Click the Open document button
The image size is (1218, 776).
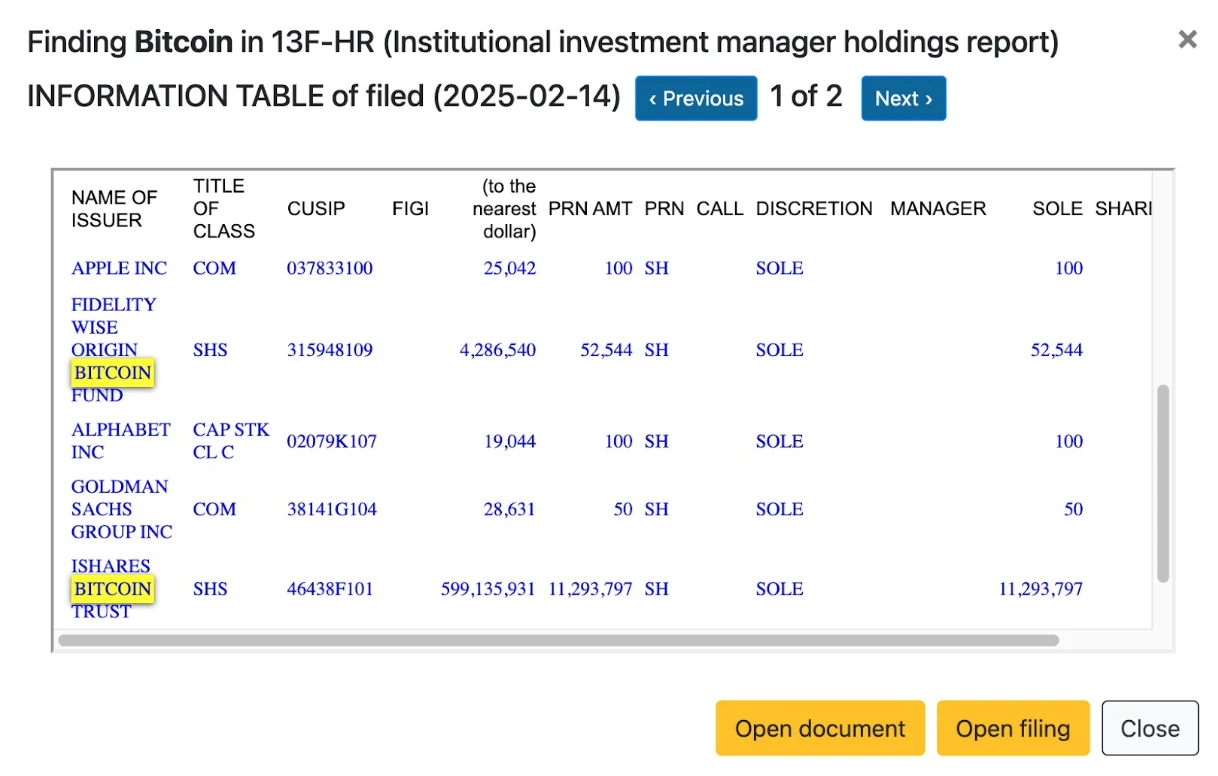coord(820,728)
